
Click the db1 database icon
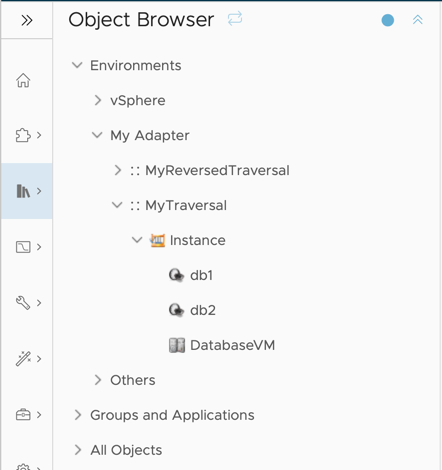(176, 275)
